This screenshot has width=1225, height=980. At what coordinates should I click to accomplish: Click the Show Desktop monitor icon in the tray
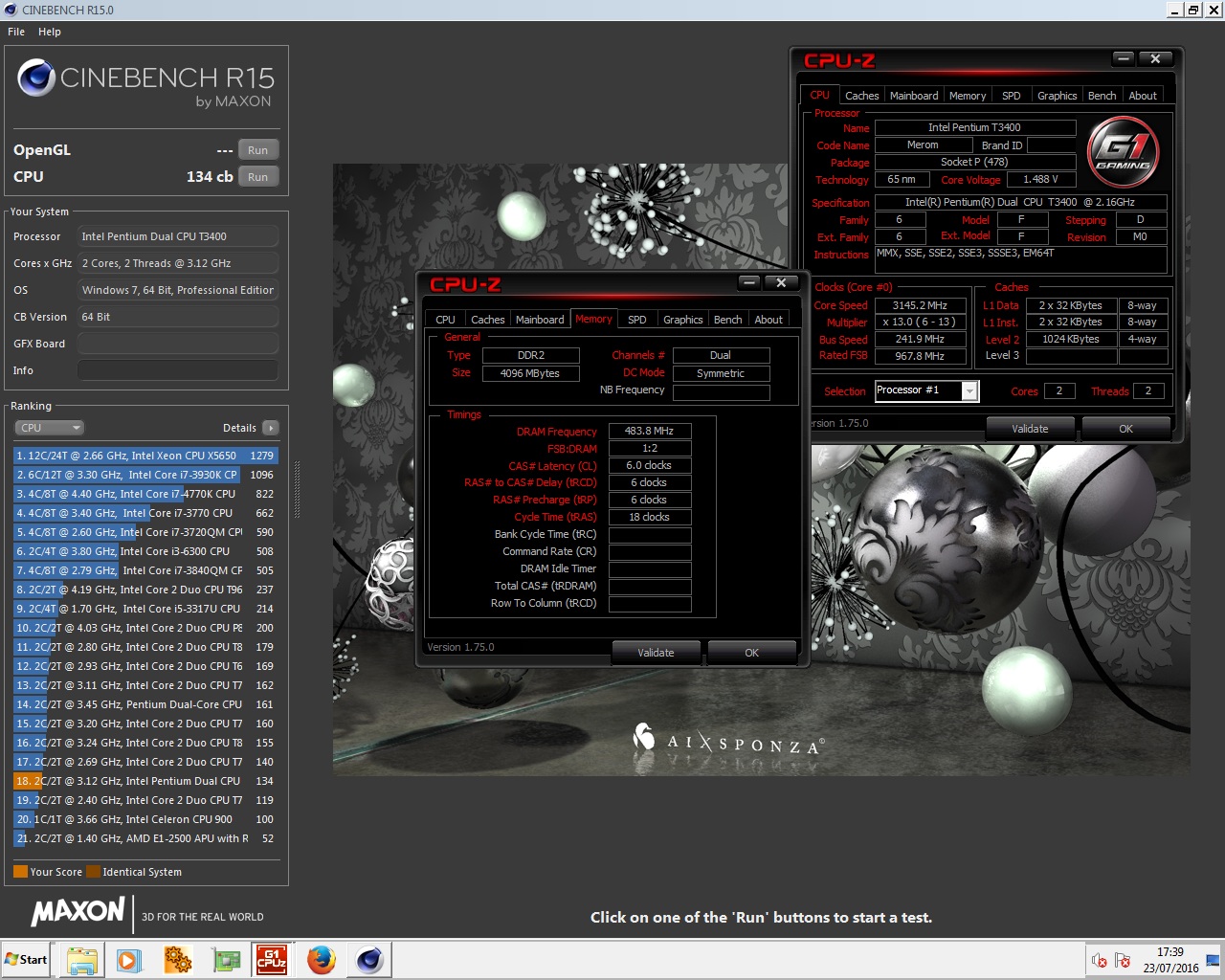(1213, 960)
